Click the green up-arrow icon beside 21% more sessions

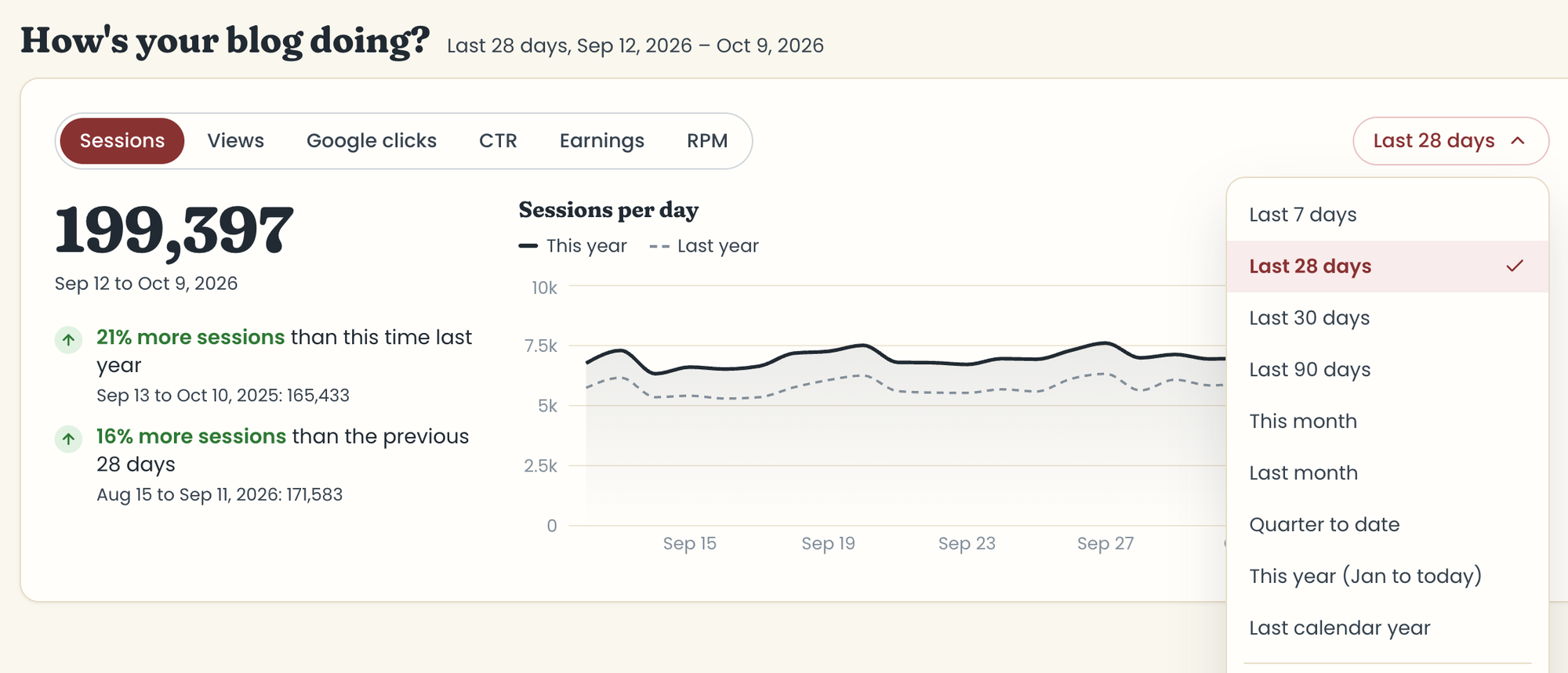click(68, 339)
